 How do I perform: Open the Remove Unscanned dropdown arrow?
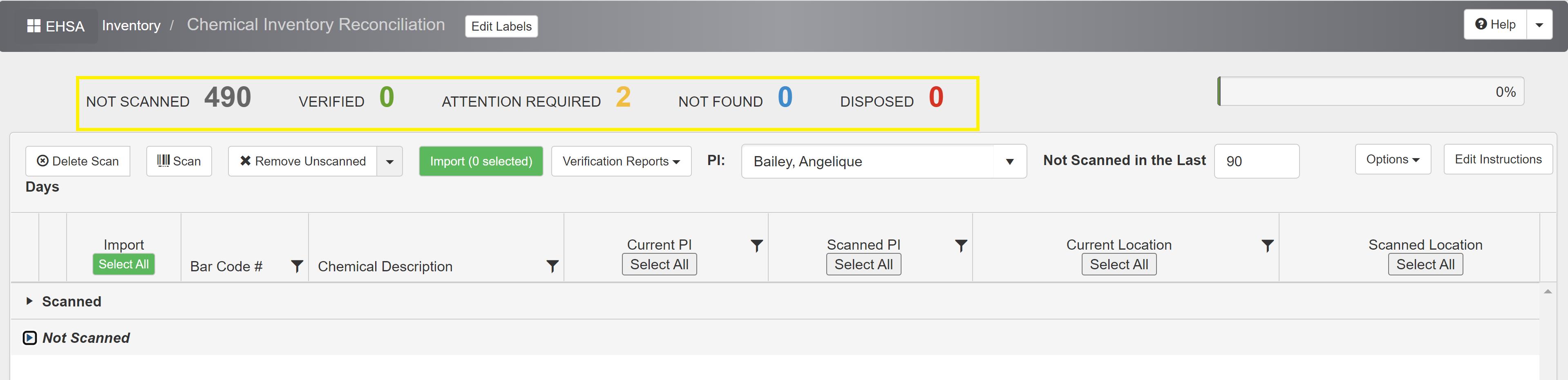click(389, 162)
